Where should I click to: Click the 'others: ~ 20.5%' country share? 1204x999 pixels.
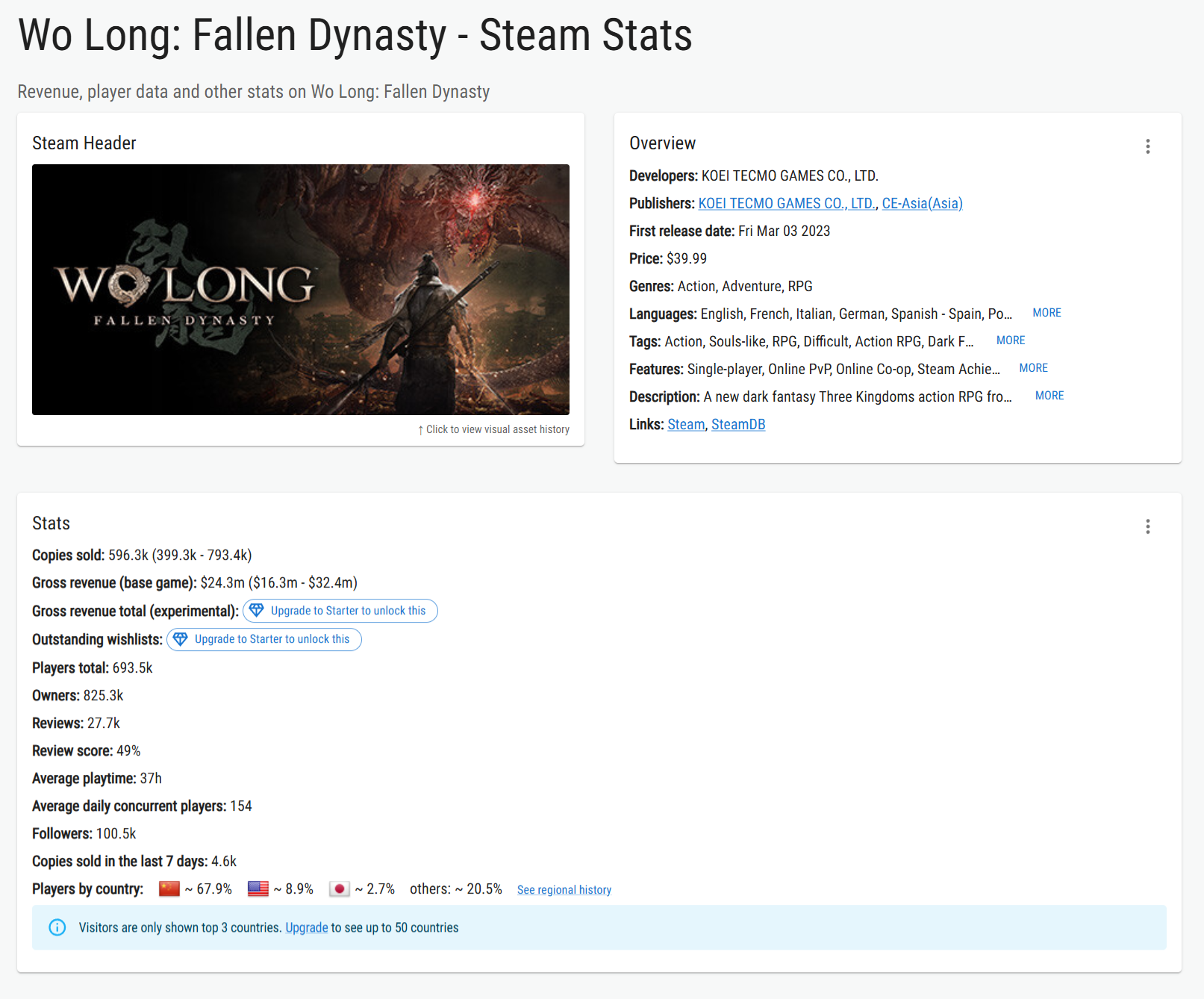pos(456,888)
